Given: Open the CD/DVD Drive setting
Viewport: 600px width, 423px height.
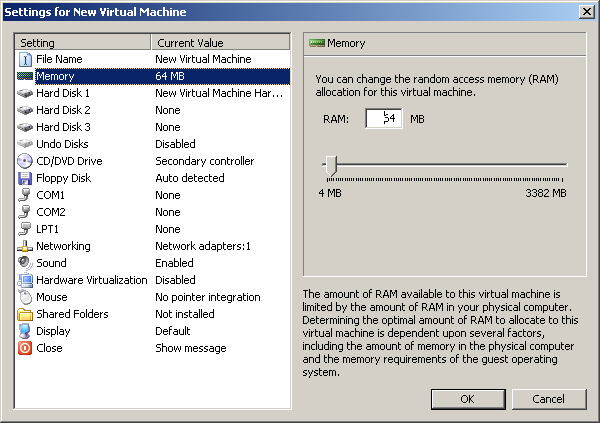Looking at the screenshot, I should 69,161.
